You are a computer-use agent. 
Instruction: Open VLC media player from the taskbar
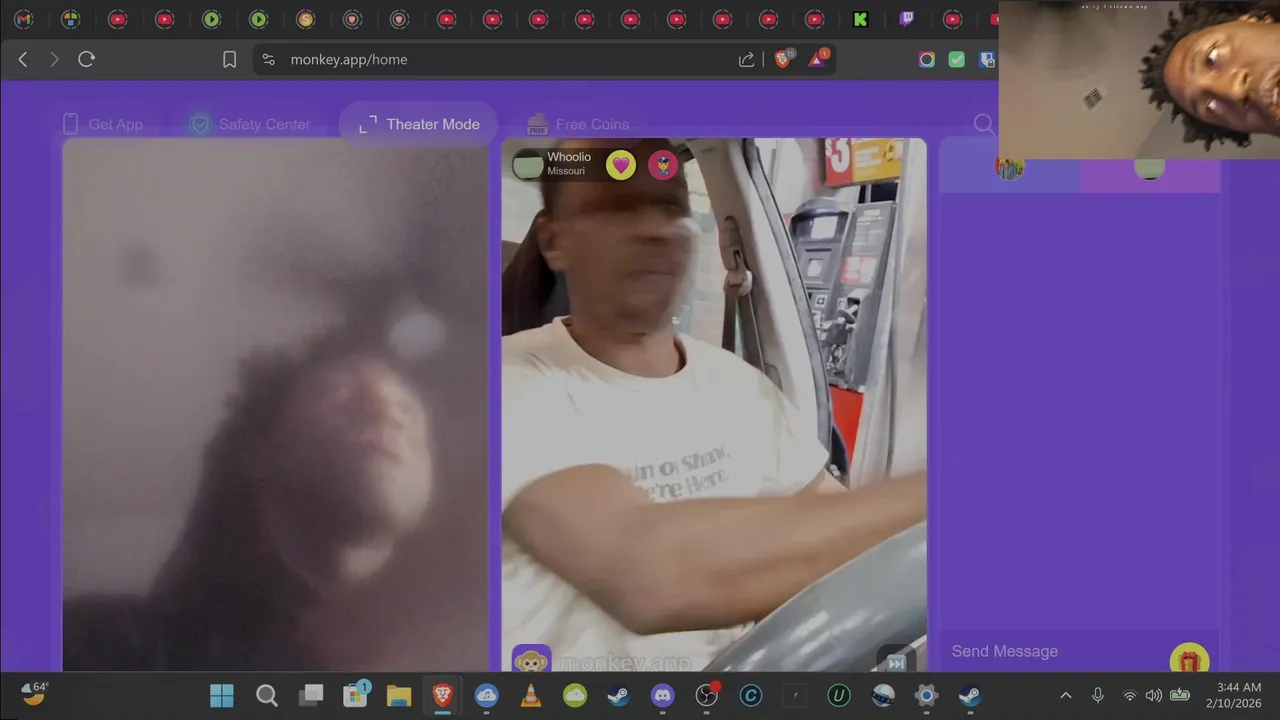(x=531, y=695)
